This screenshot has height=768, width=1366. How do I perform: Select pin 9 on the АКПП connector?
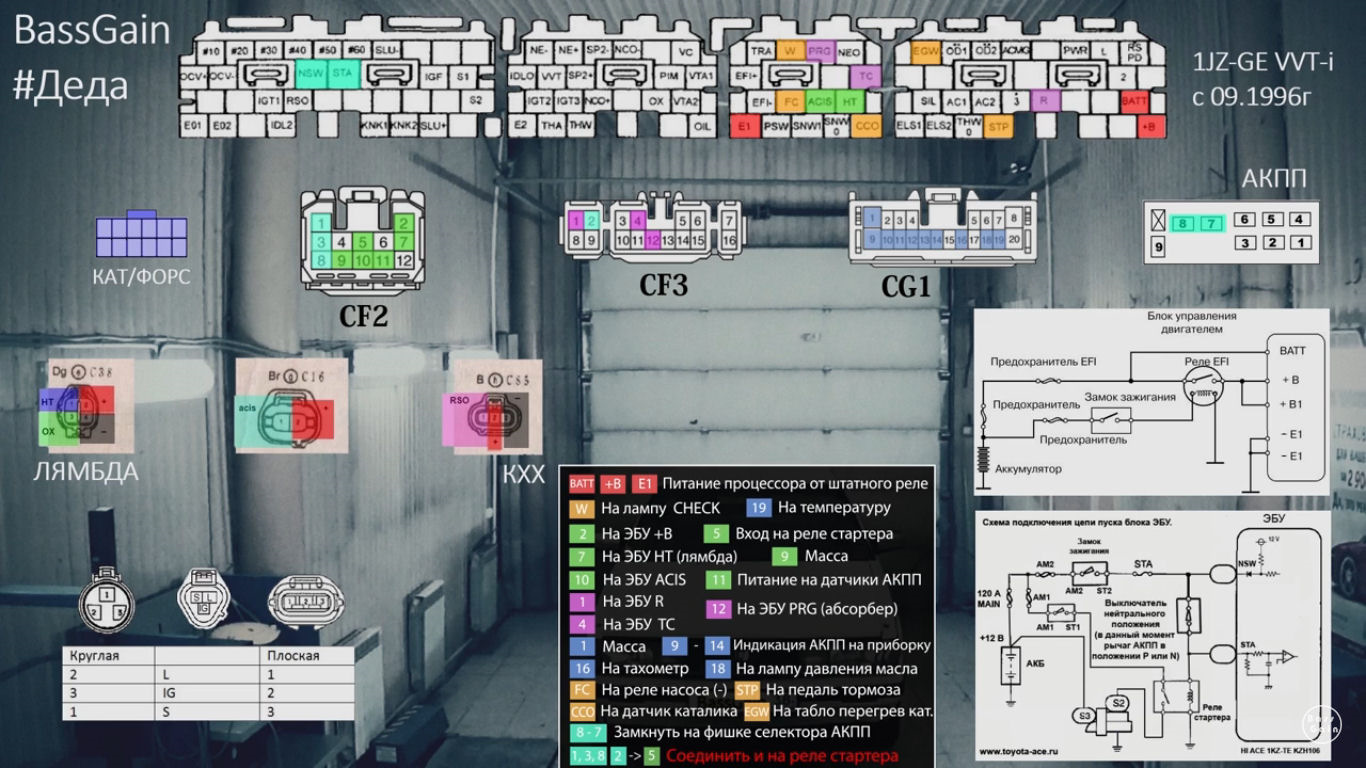1159,246
